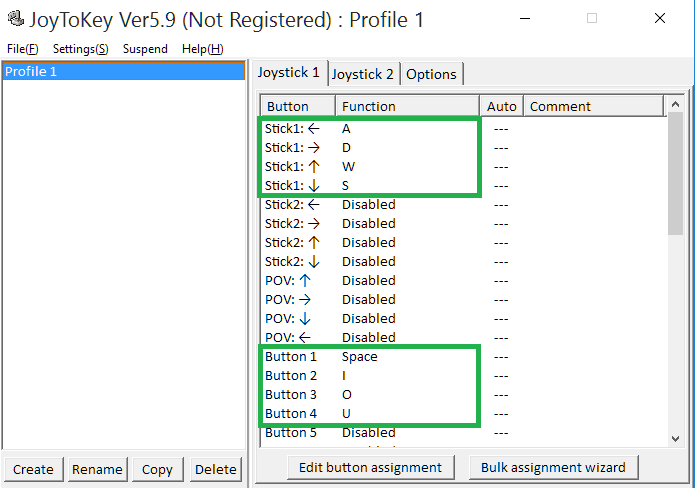This screenshot has height=488, width=695.
Task: Click the vertical scrollbar thumb in button list
Action: (675, 174)
